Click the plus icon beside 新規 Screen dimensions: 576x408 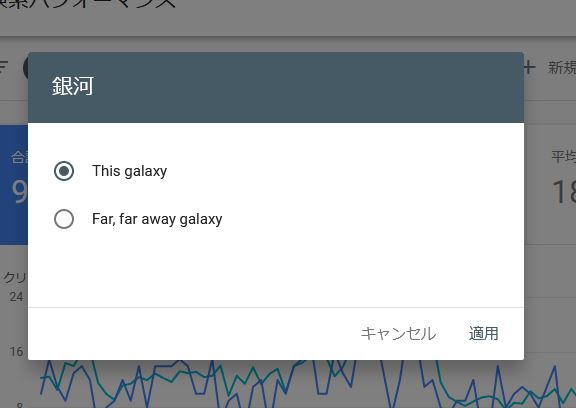(x=529, y=68)
